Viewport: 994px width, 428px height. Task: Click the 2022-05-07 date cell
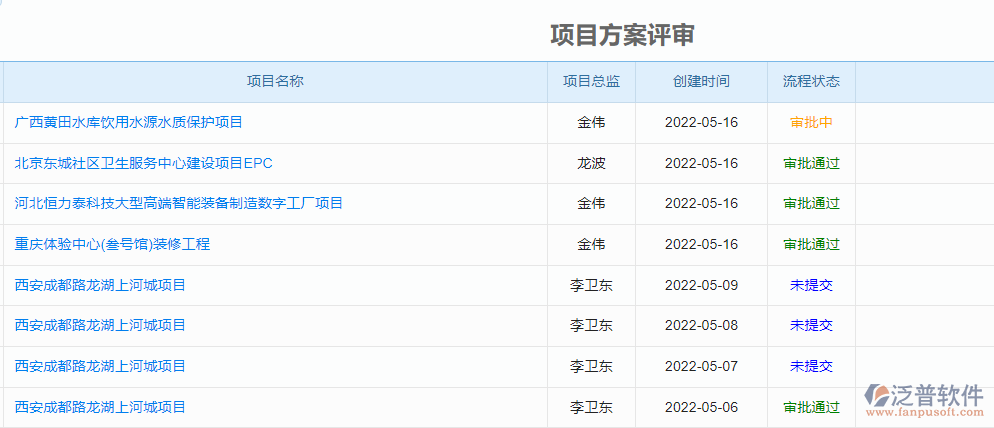pos(701,366)
